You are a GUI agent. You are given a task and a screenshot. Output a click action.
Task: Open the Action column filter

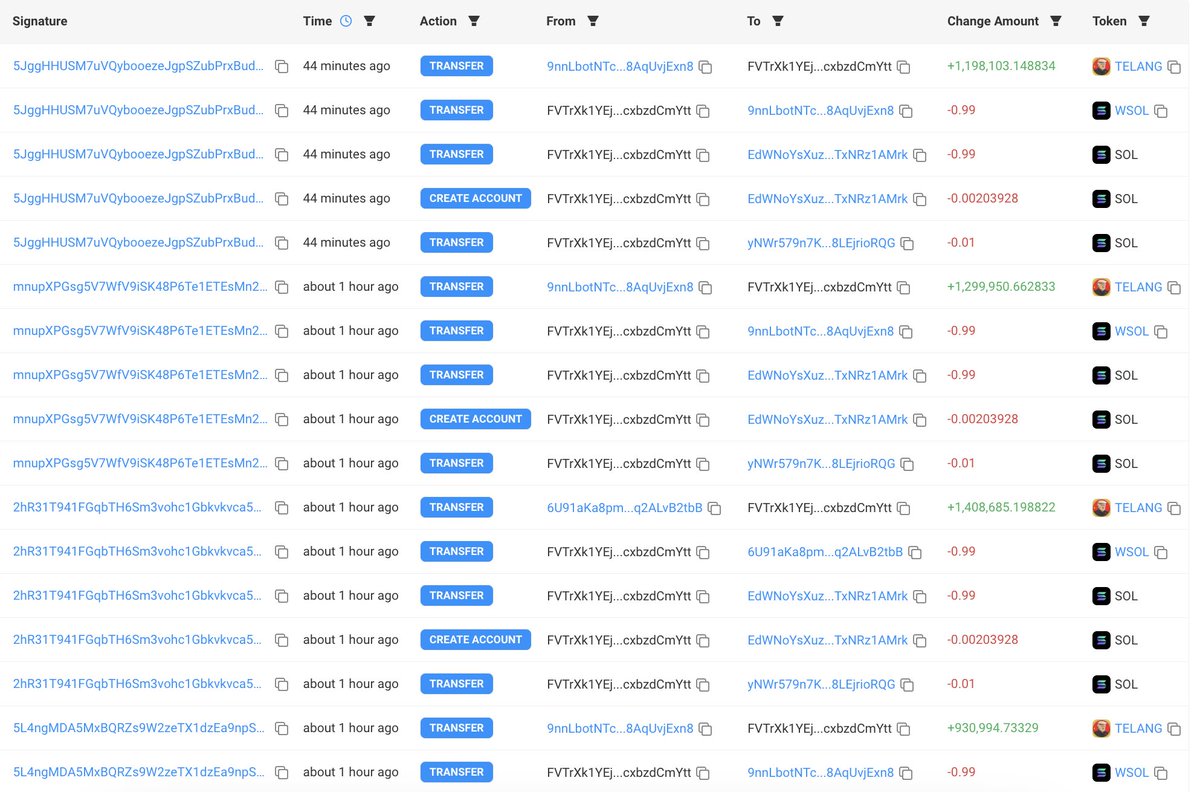[474, 21]
